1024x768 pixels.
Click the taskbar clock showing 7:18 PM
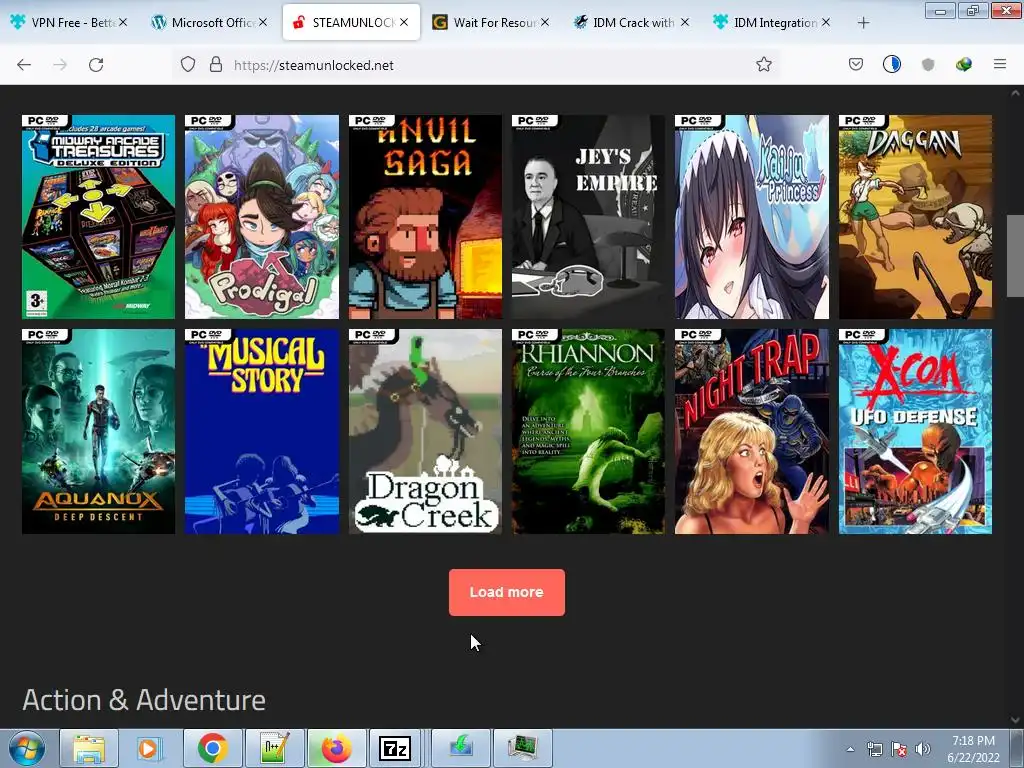973,749
